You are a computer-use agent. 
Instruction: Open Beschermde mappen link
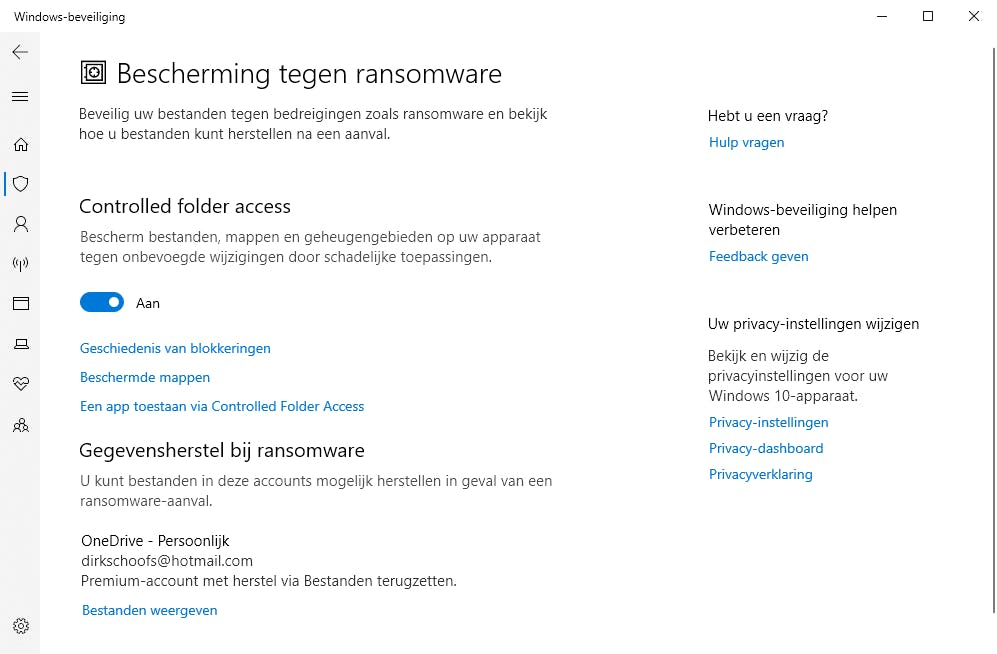[x=145, y=377]
